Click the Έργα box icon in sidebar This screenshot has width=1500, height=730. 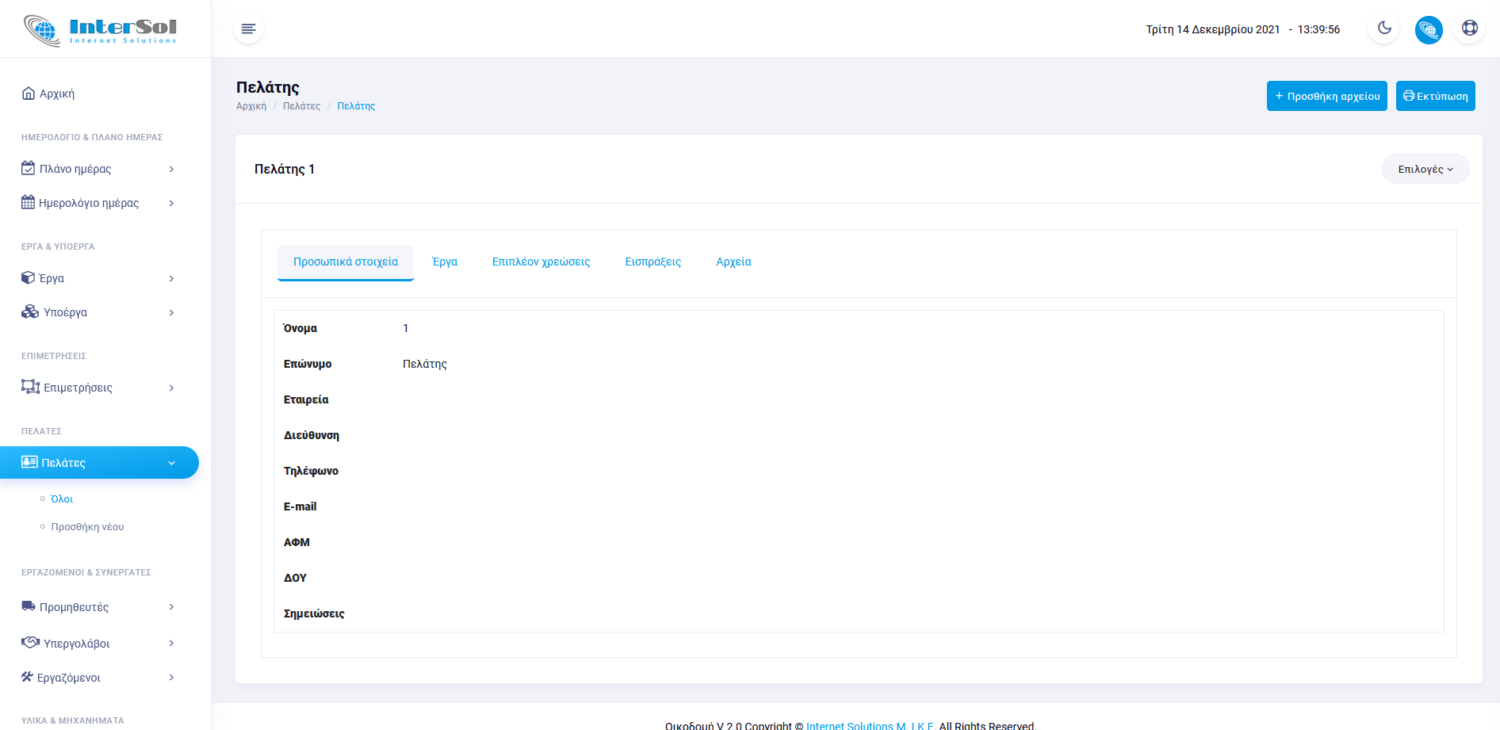29,278
